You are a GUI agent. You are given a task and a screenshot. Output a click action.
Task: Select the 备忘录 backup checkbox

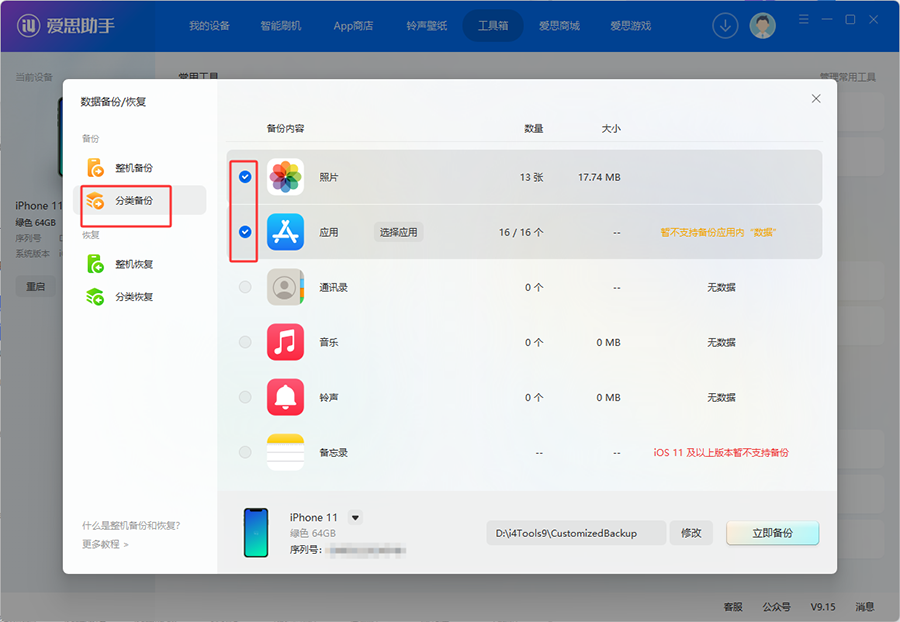click(245, 452)
